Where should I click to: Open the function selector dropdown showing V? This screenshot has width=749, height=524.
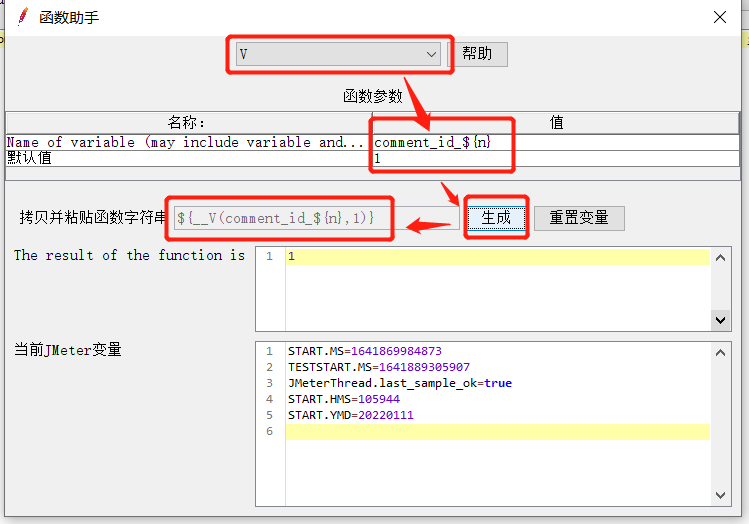[x=338, y=54]
